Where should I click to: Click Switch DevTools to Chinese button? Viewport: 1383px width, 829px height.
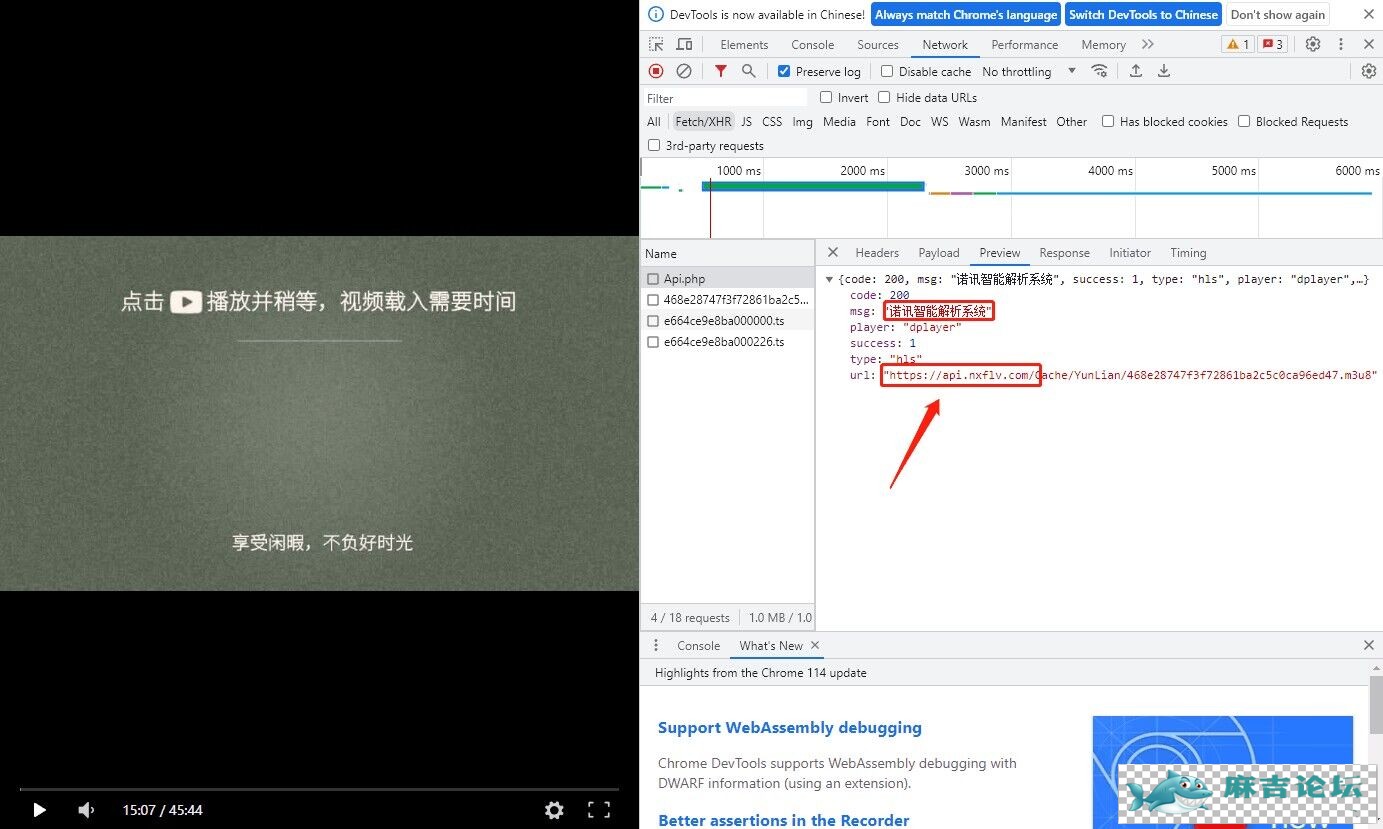coord(1143,14)
